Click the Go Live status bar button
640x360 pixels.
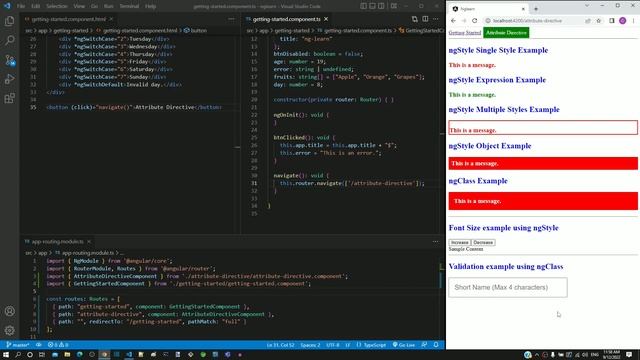point(404,345)
